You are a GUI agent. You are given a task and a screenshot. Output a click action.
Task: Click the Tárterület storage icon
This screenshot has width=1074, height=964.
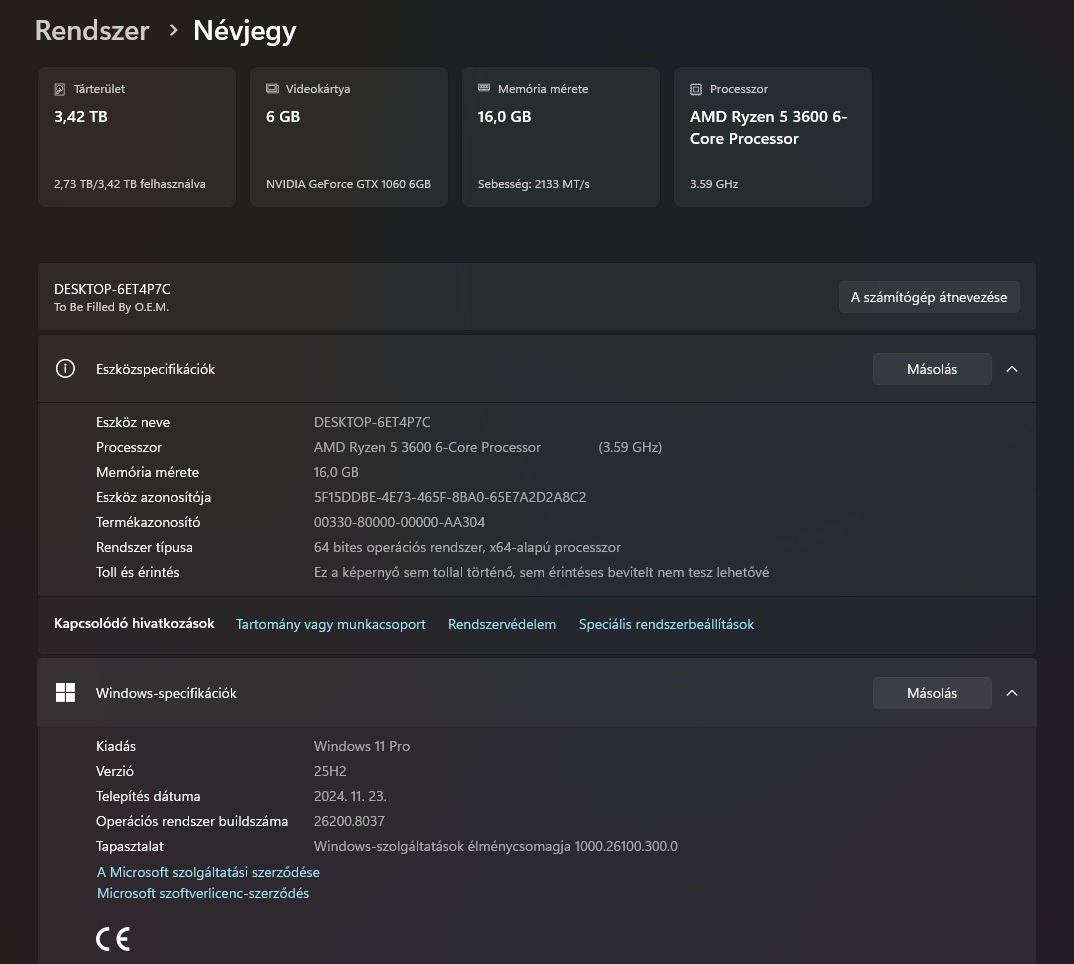point(60,89)
